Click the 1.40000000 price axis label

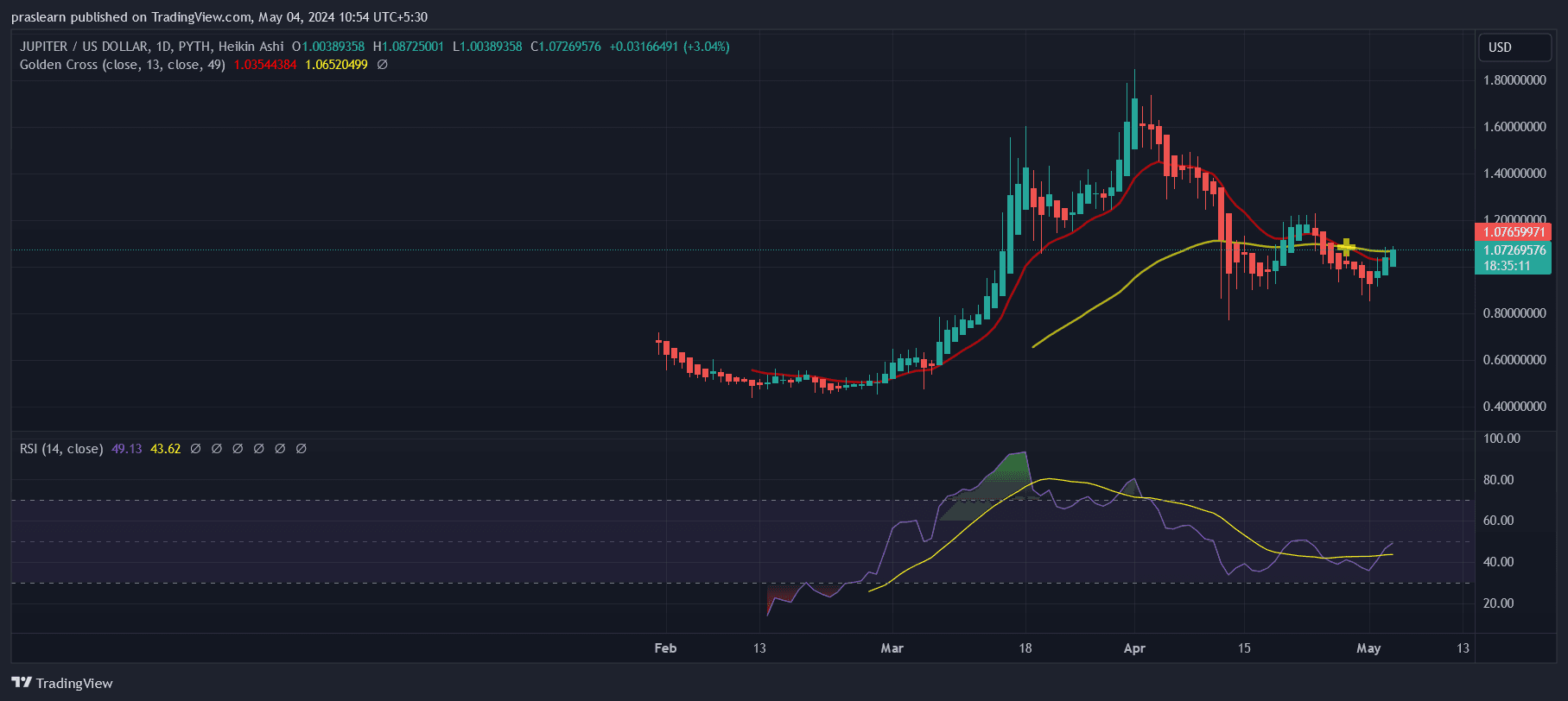click(x=1514, y=174)
